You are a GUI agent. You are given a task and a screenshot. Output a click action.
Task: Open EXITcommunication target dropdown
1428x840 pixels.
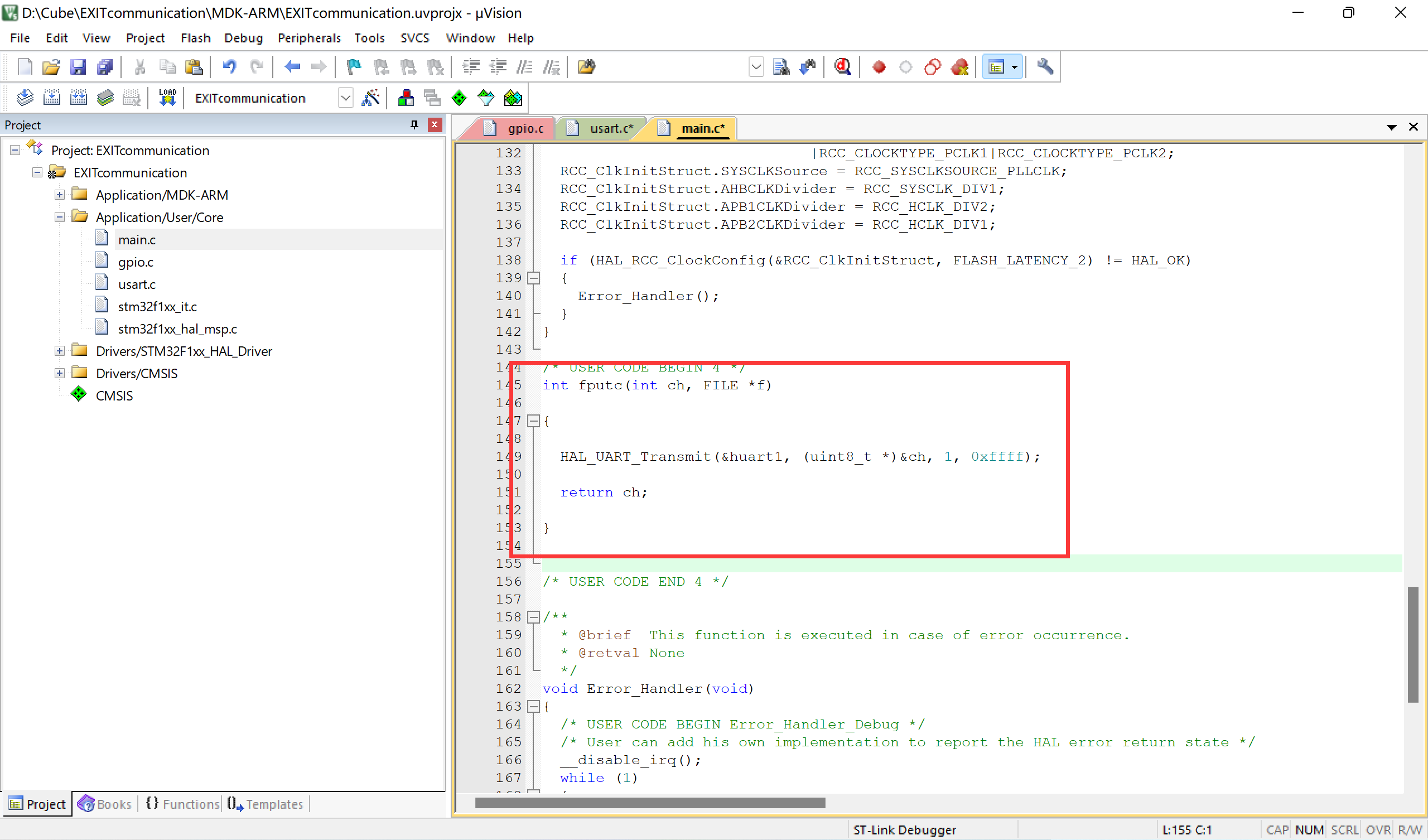(x=346, y=98)
